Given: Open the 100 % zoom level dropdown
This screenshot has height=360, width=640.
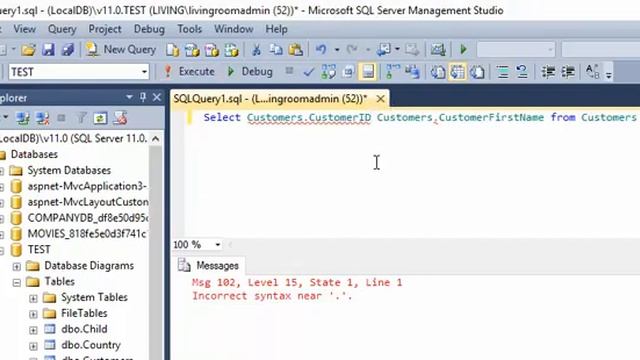Looking at the screenshot, I should 218,245.
